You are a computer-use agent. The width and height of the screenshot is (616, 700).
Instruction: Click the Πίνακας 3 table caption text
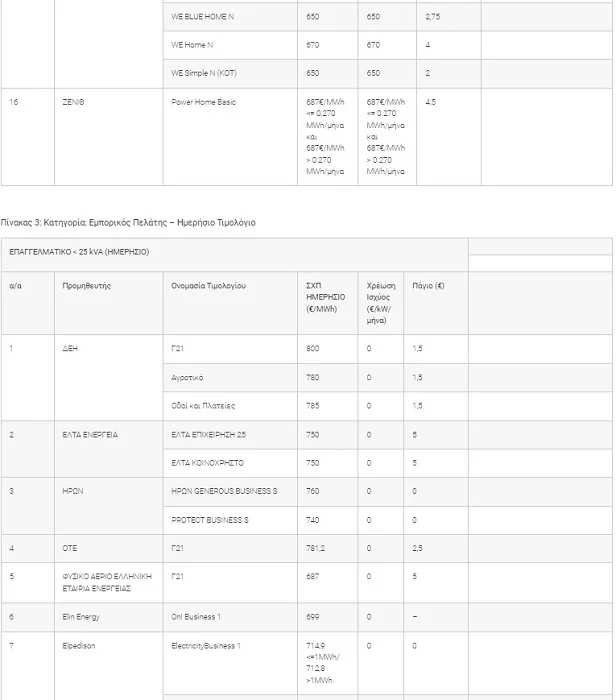coord(128,222)
